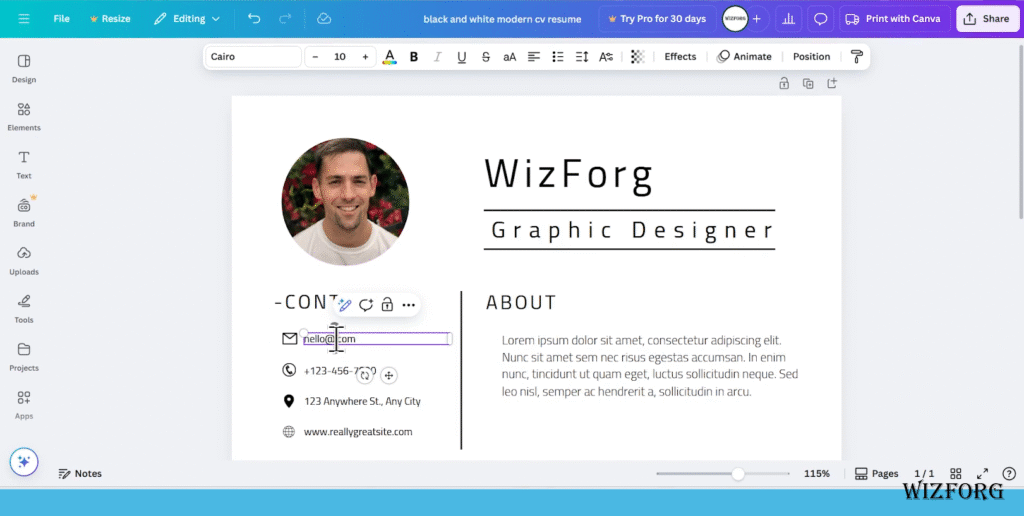Open the Brand panel
The height and width of the screenshot is (516, 1024).
click(x=24, y=212)
